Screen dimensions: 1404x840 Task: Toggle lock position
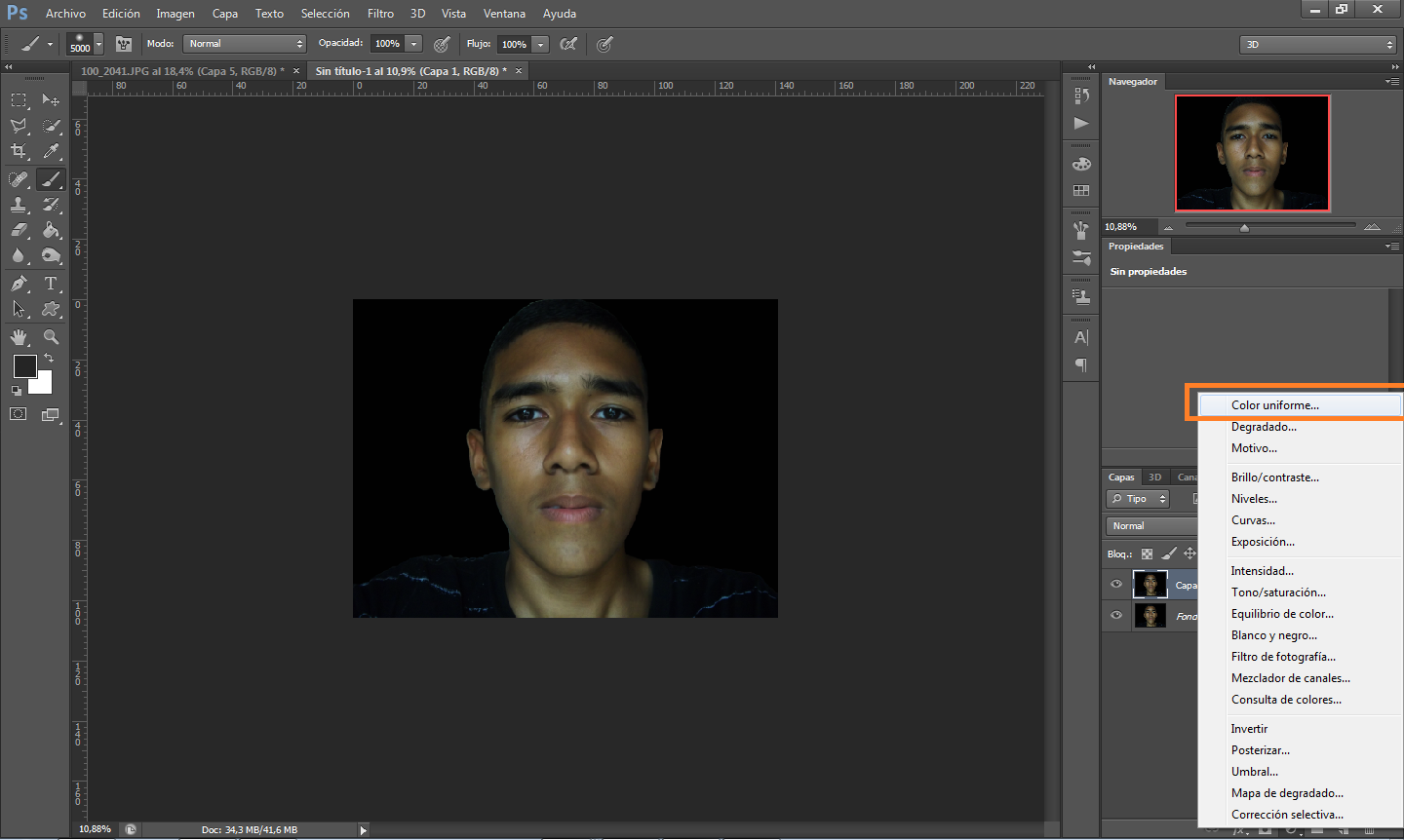[1189, 554]
